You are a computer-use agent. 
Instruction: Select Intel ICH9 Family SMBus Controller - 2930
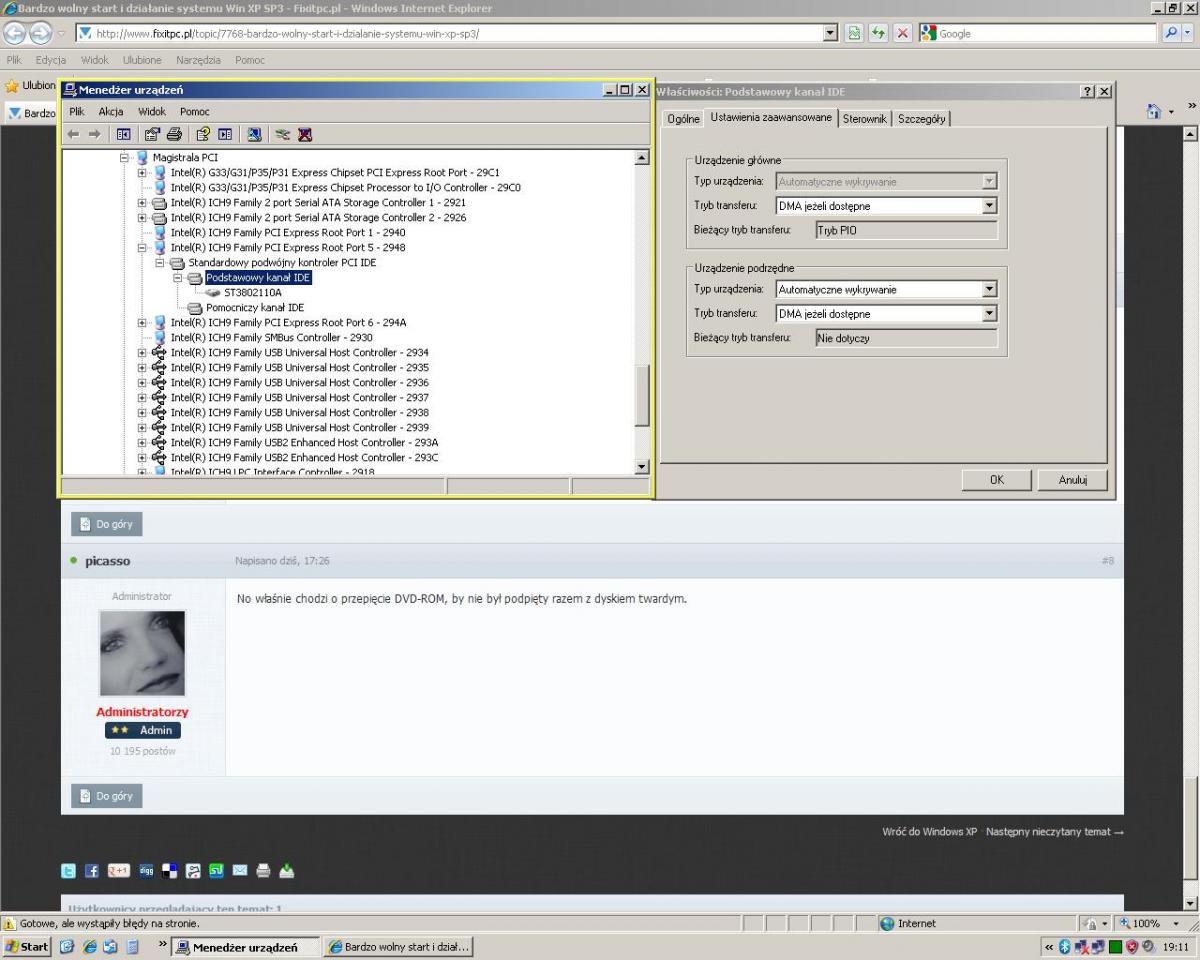272,338
